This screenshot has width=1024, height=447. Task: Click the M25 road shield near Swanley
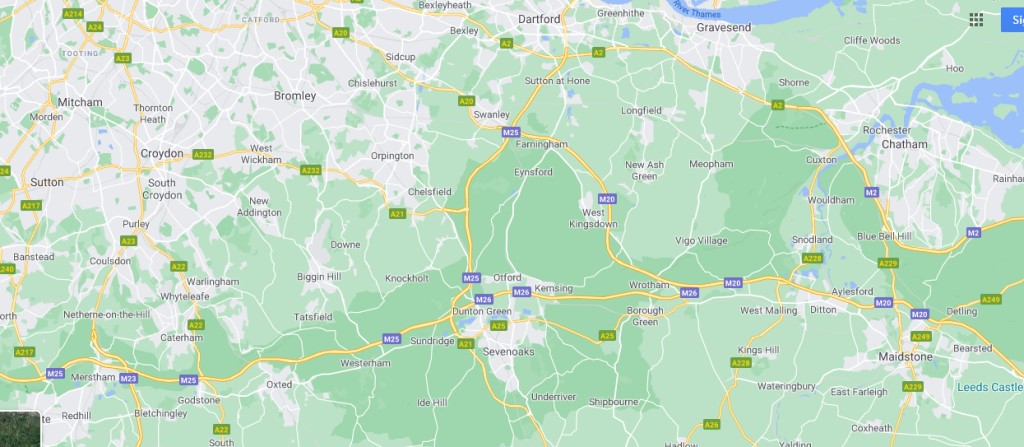511,132
